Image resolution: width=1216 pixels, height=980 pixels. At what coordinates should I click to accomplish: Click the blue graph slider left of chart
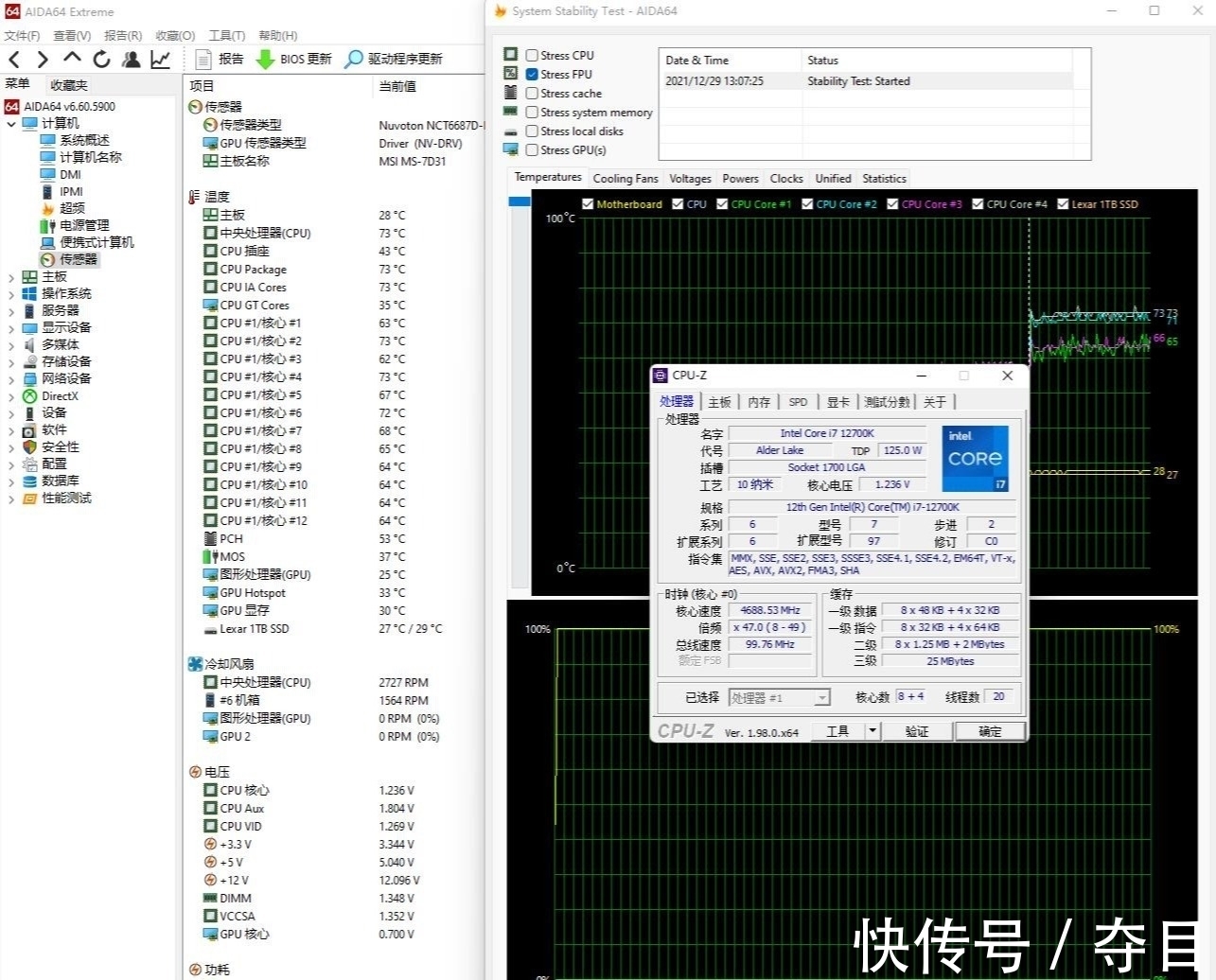(520, 201)
